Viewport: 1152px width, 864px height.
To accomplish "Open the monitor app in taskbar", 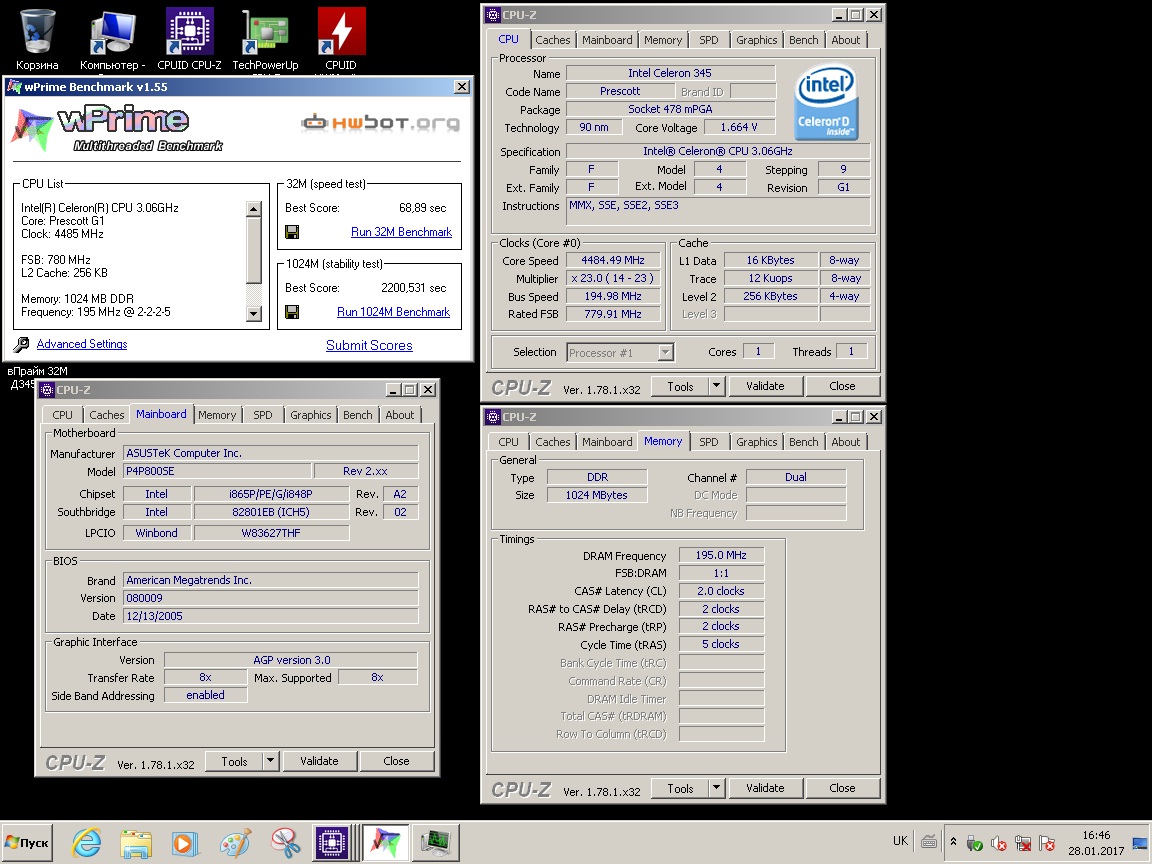I will (x=436, y=843).
